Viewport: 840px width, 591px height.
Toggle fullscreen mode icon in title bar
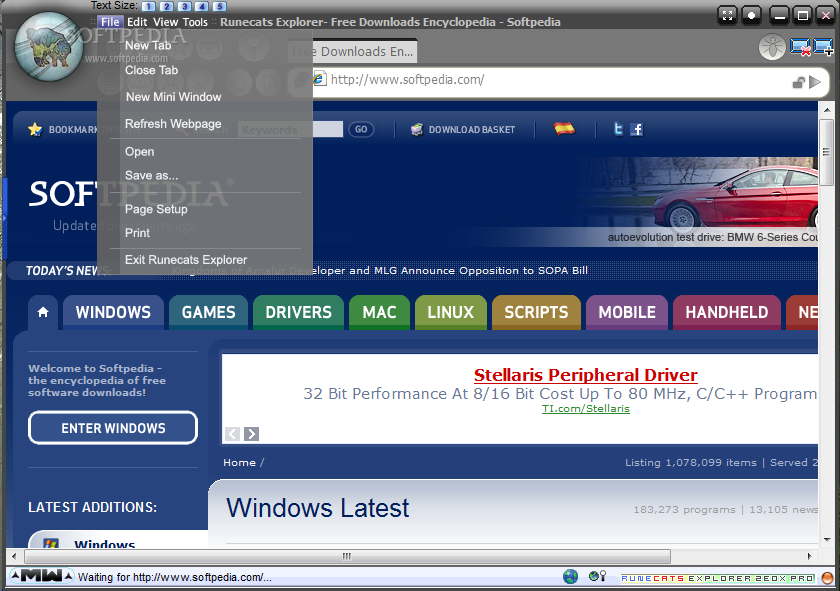click(727, 15)
